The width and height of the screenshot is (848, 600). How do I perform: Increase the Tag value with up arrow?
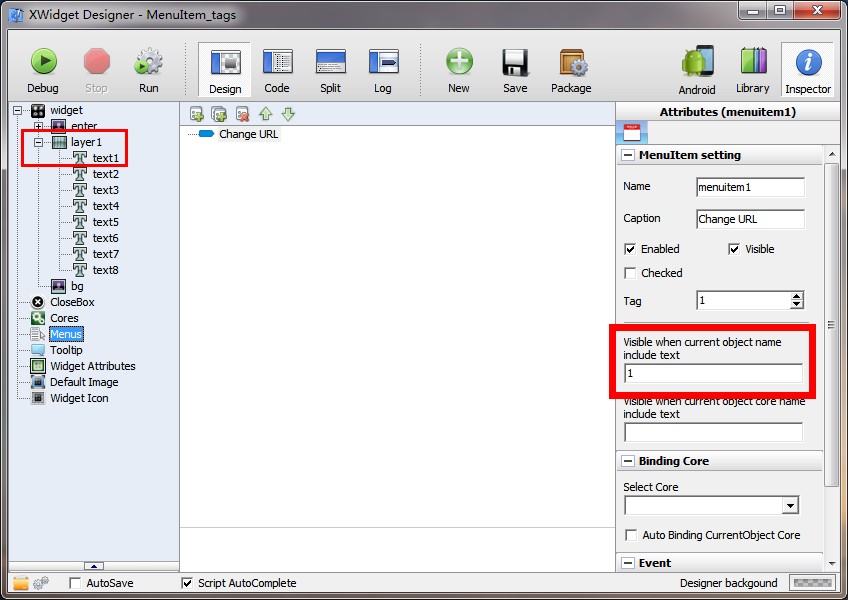797,296
